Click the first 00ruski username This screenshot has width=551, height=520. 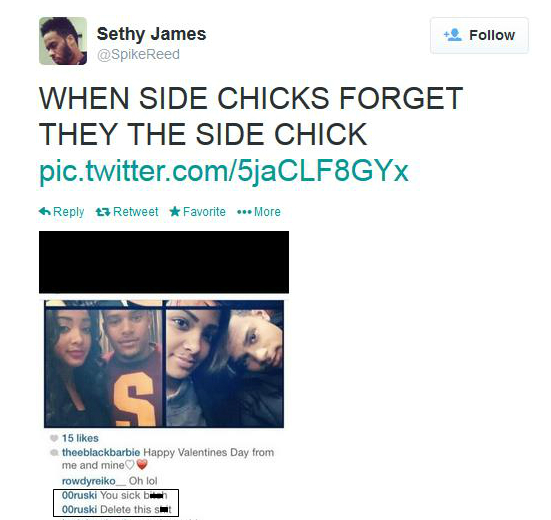point(79,495)
